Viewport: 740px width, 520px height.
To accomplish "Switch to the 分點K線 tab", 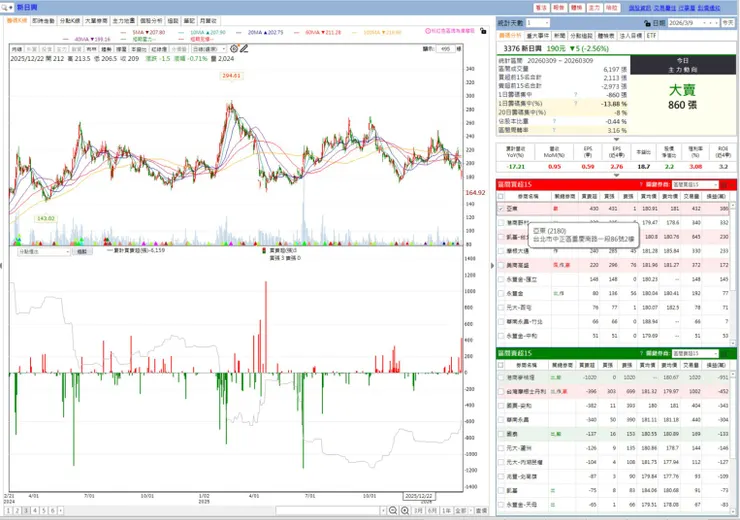I will coord(70,21).
